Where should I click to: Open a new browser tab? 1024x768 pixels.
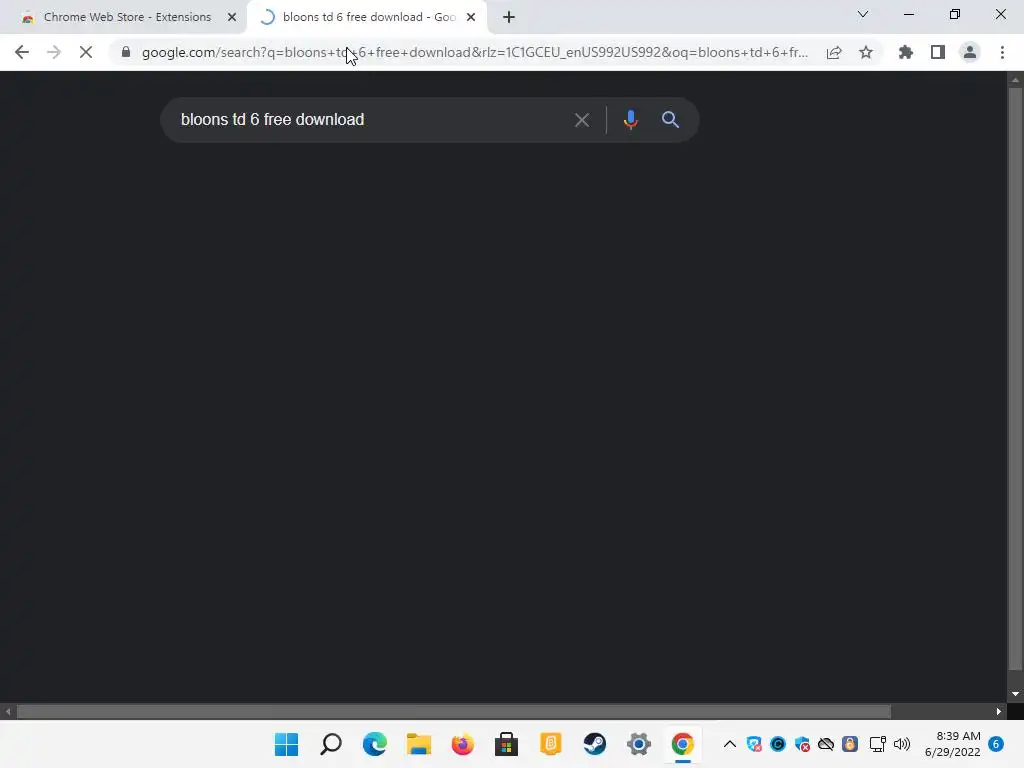(509, 17)
